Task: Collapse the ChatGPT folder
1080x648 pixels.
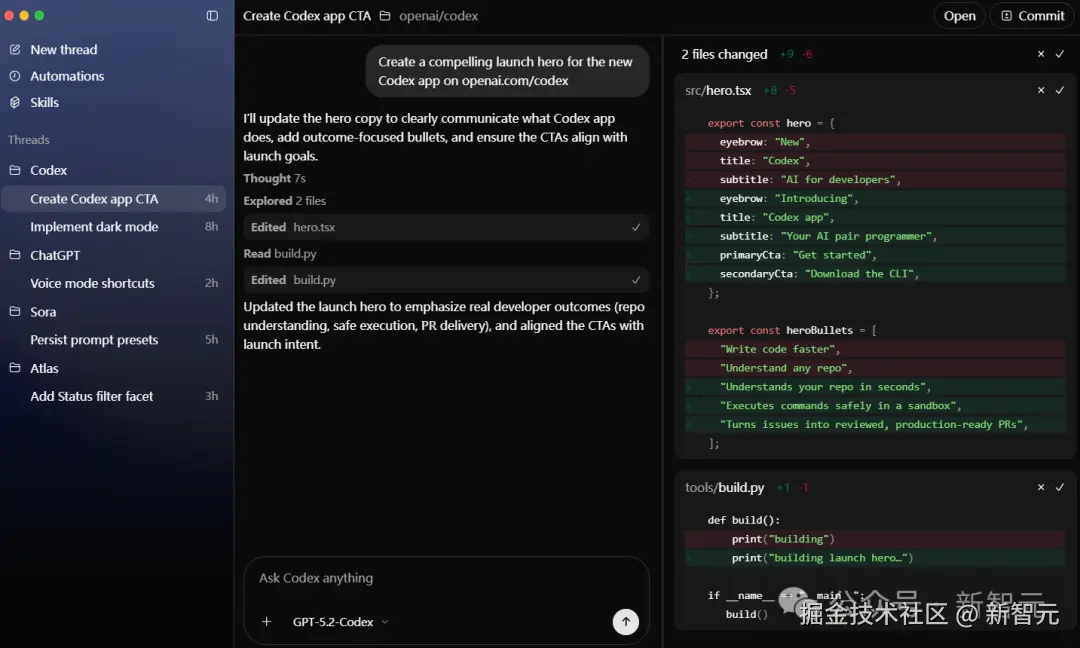Action: click(x=14, y=255)
